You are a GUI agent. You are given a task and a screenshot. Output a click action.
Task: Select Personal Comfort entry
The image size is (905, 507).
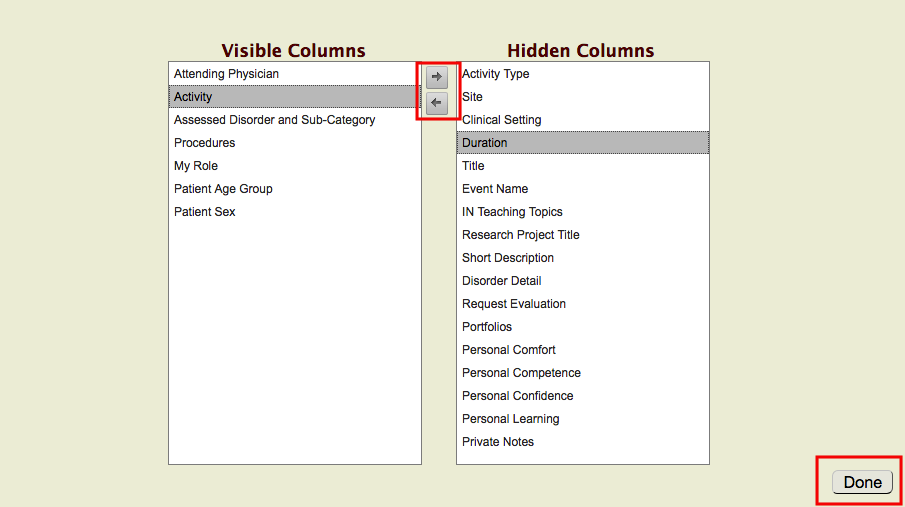583,350
